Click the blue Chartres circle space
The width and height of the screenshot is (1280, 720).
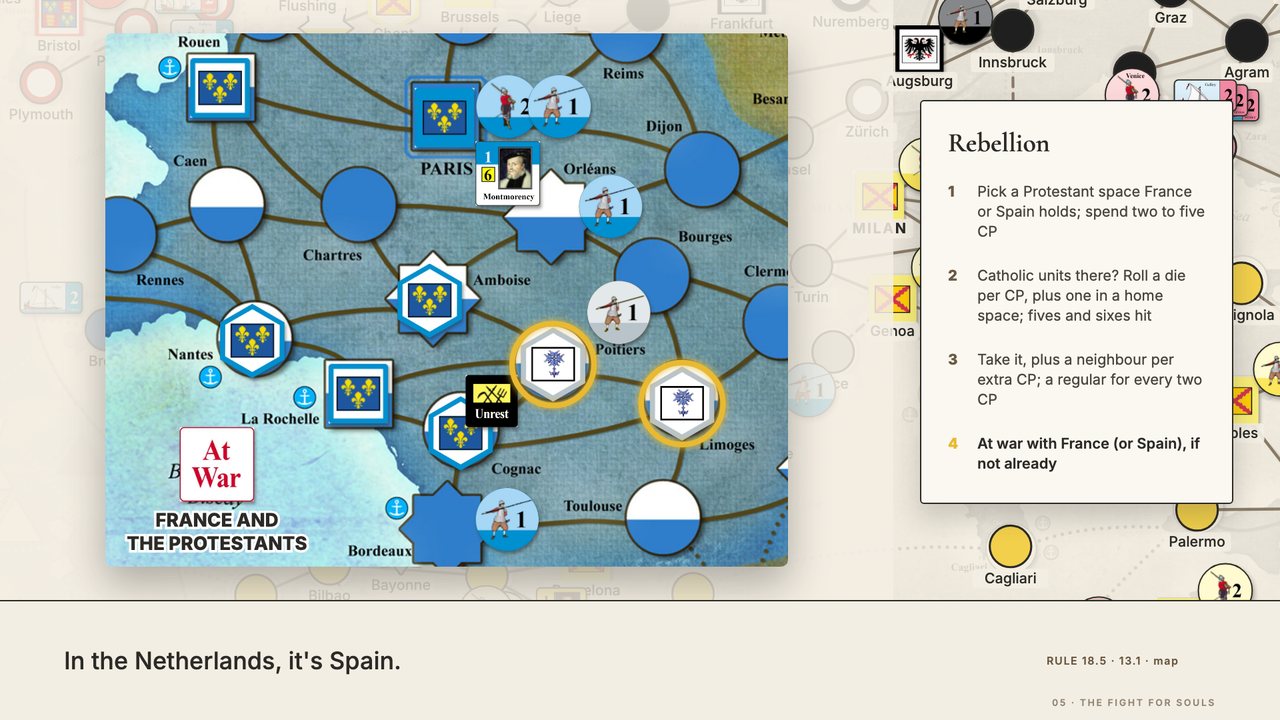[359, 205]
